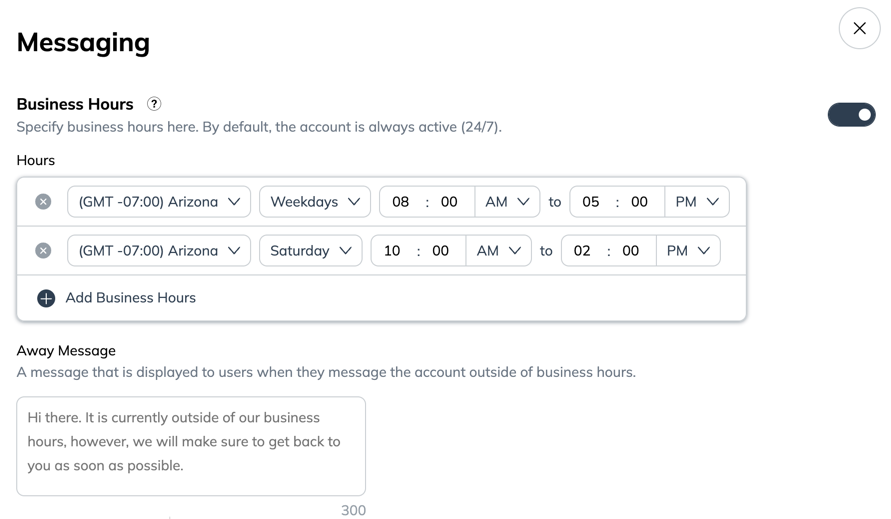891x519 pixels.
Task: Change the Weekdays start AM dropdown
Action: click(507, 202)
